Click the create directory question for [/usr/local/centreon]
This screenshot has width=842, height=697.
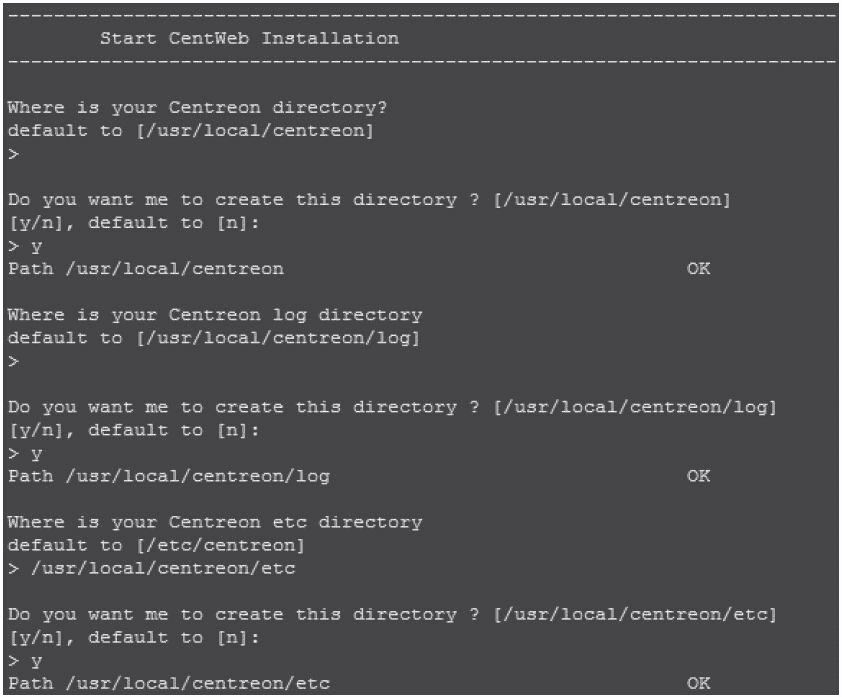click(x=369, y=200)
